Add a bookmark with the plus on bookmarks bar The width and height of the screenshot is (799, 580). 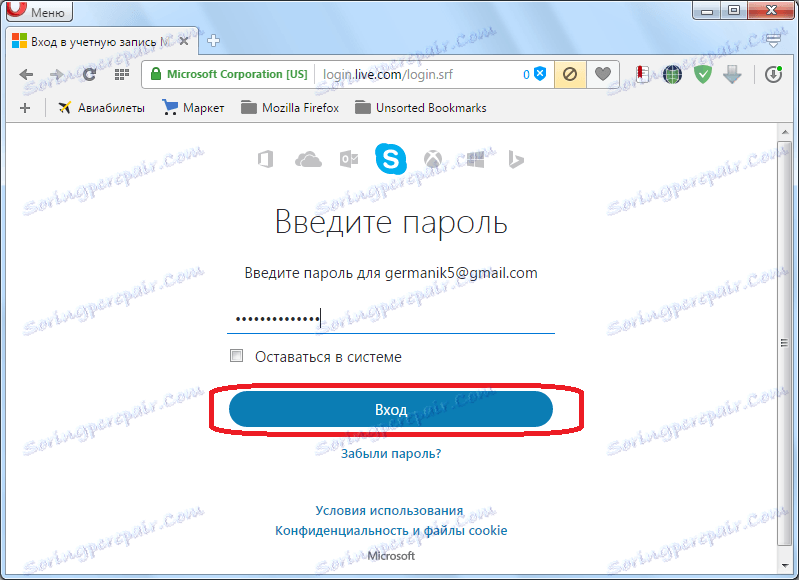tap(25, 108)
